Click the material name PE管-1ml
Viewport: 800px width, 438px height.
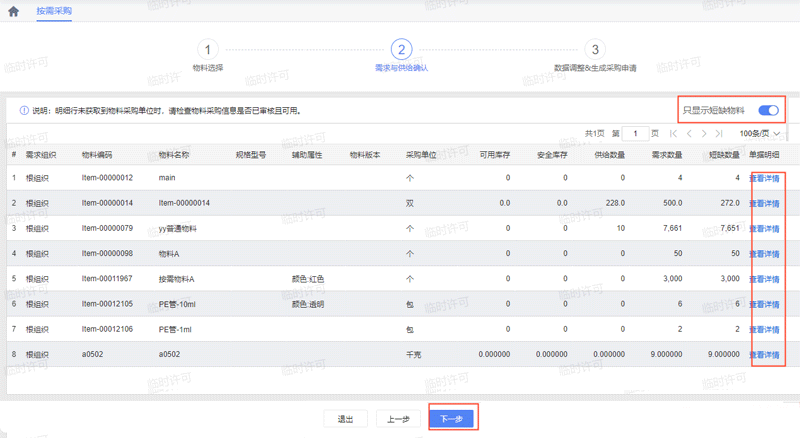coord(175,330)
